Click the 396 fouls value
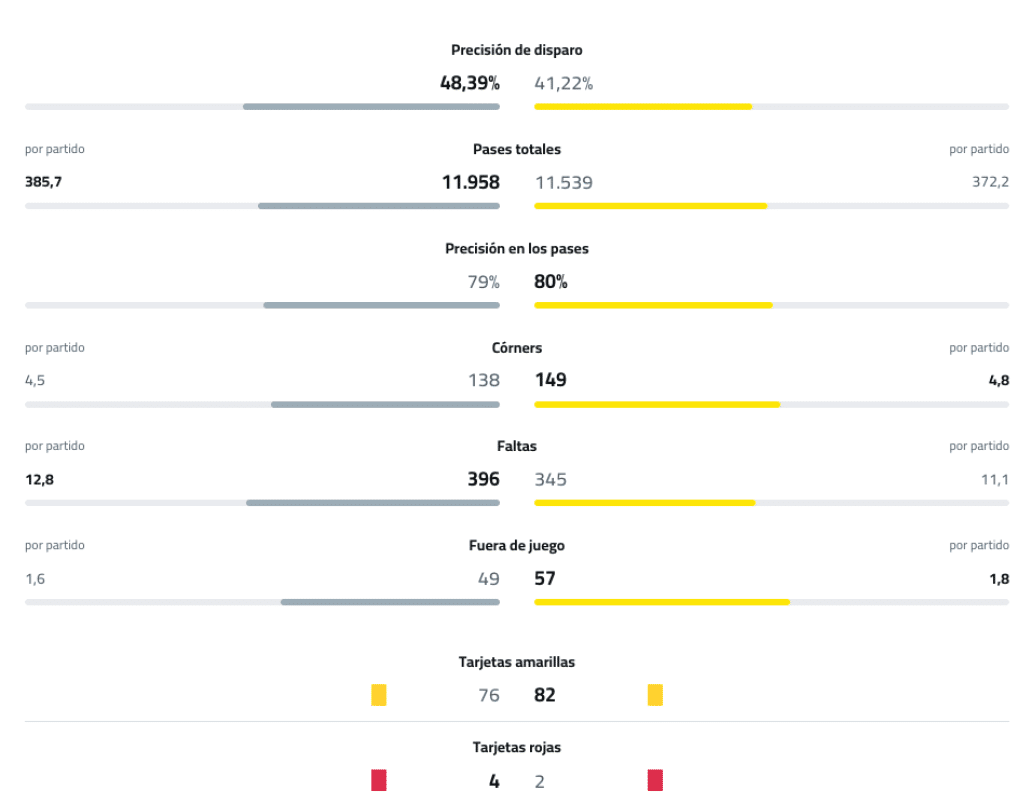 point(484,479)
